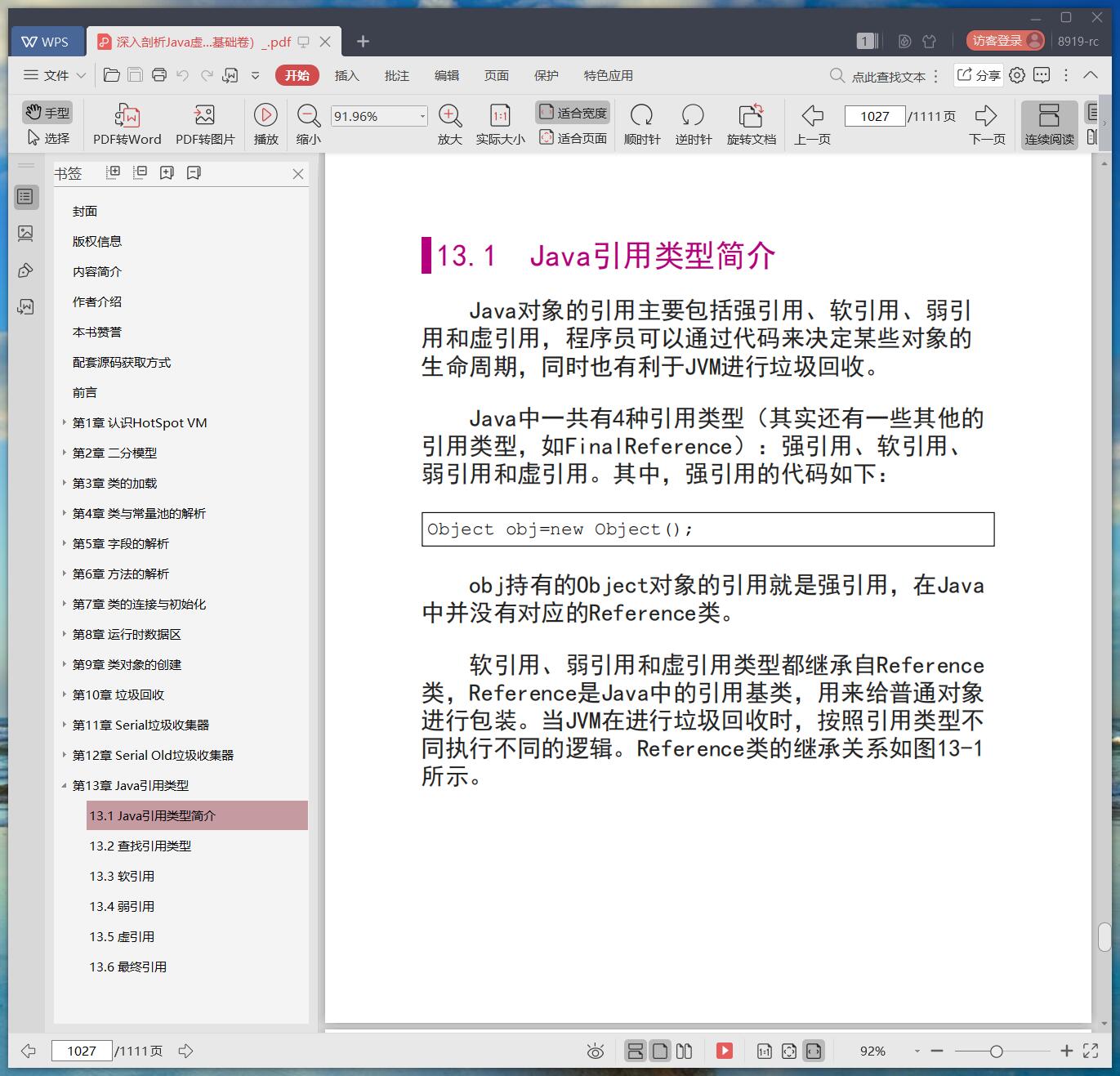Switch to the 特色应用 tab

coord(608,75)
